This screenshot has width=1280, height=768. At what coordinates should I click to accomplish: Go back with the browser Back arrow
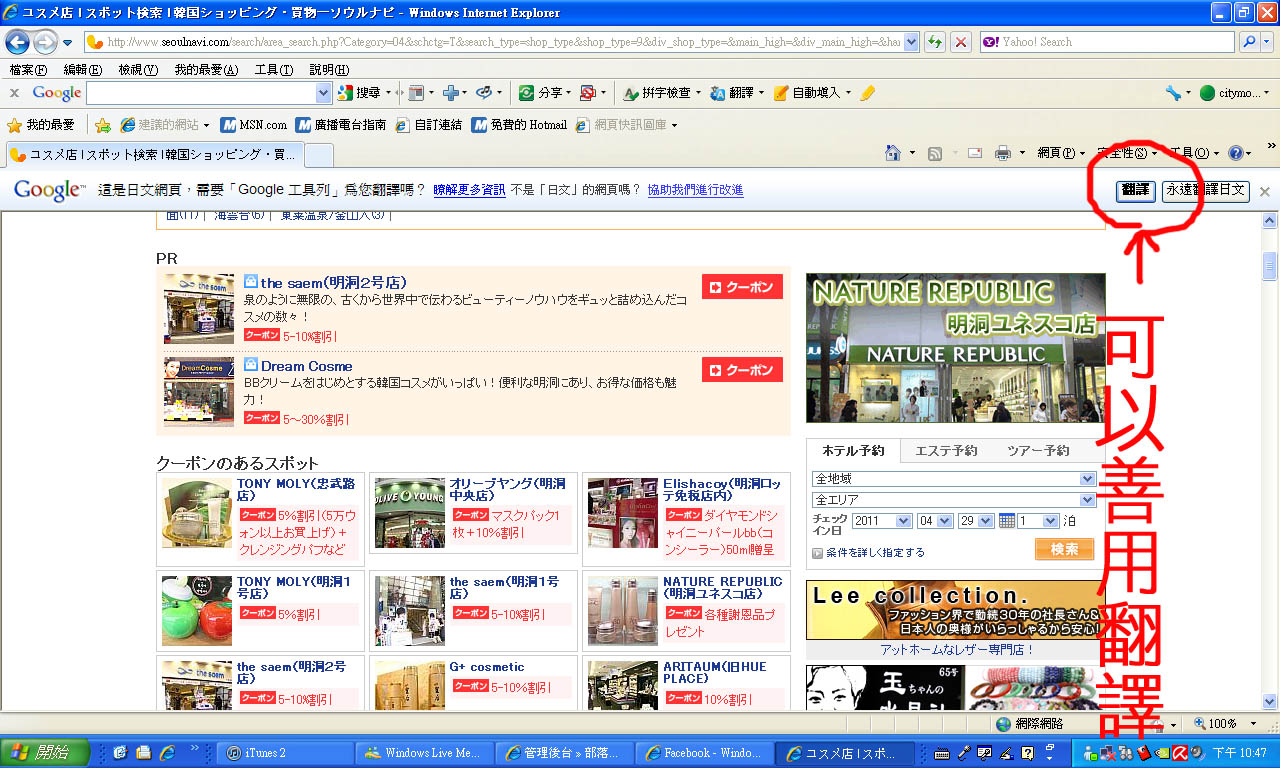click(x=17, y=42)
